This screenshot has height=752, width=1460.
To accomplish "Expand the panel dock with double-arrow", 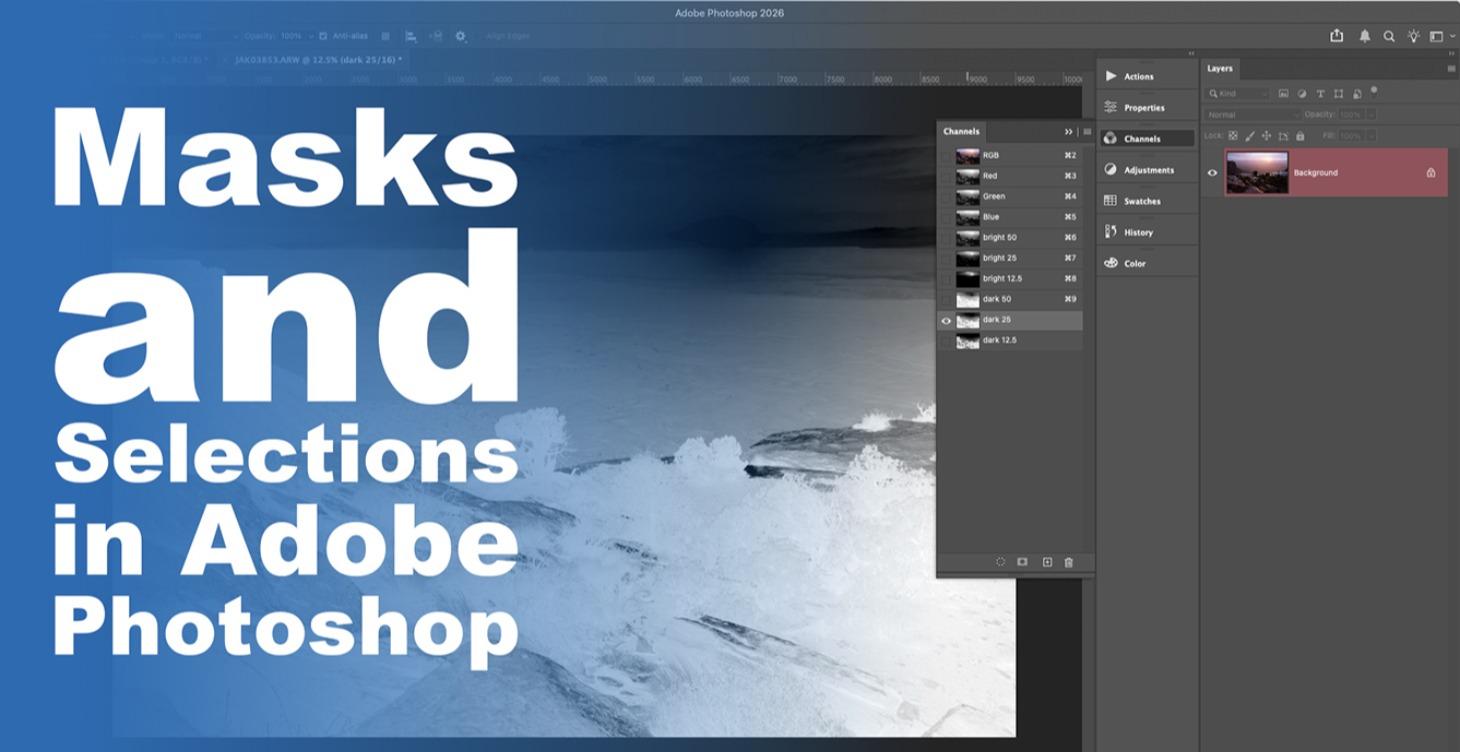I will [1191, 54].
